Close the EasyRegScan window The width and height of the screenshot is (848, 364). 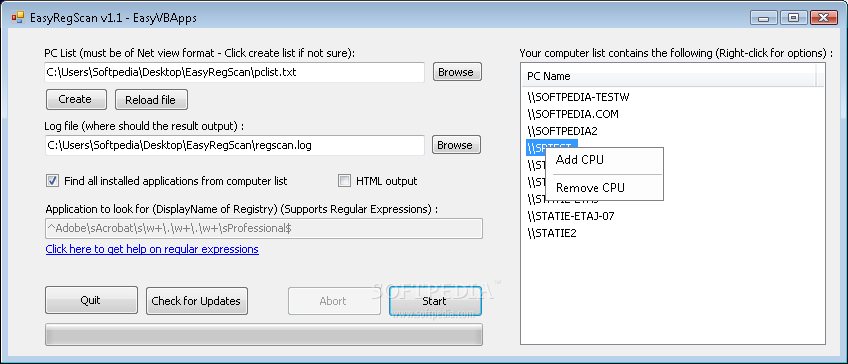824,17
